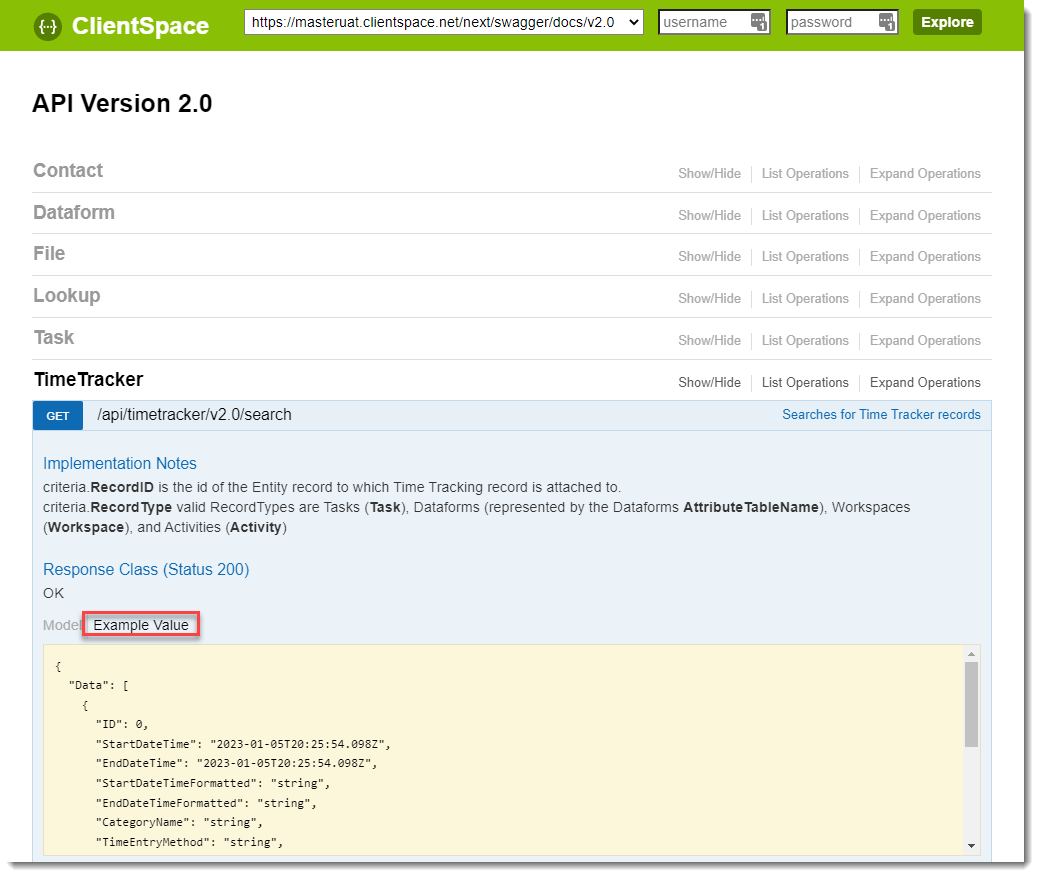Screen dimensions: 1039x877
Task: Collapse the TimeTracker section heading
Action: [x=88, y=380]
